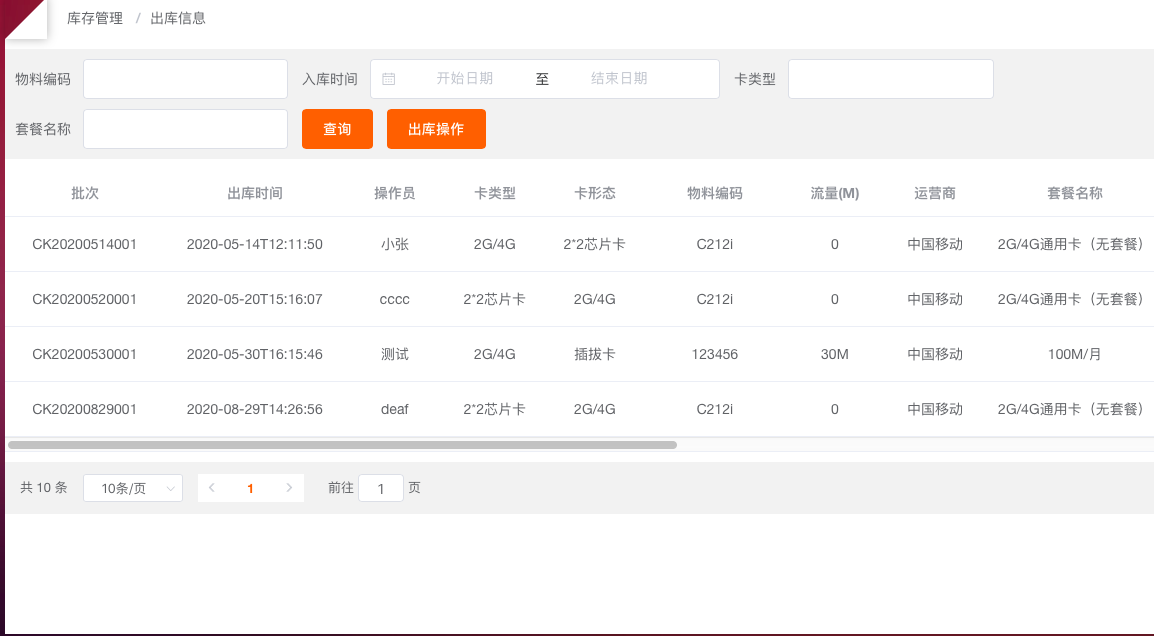Click the 查询 search button
This screenshot has width=1154, height=636.
coord(337,129)
